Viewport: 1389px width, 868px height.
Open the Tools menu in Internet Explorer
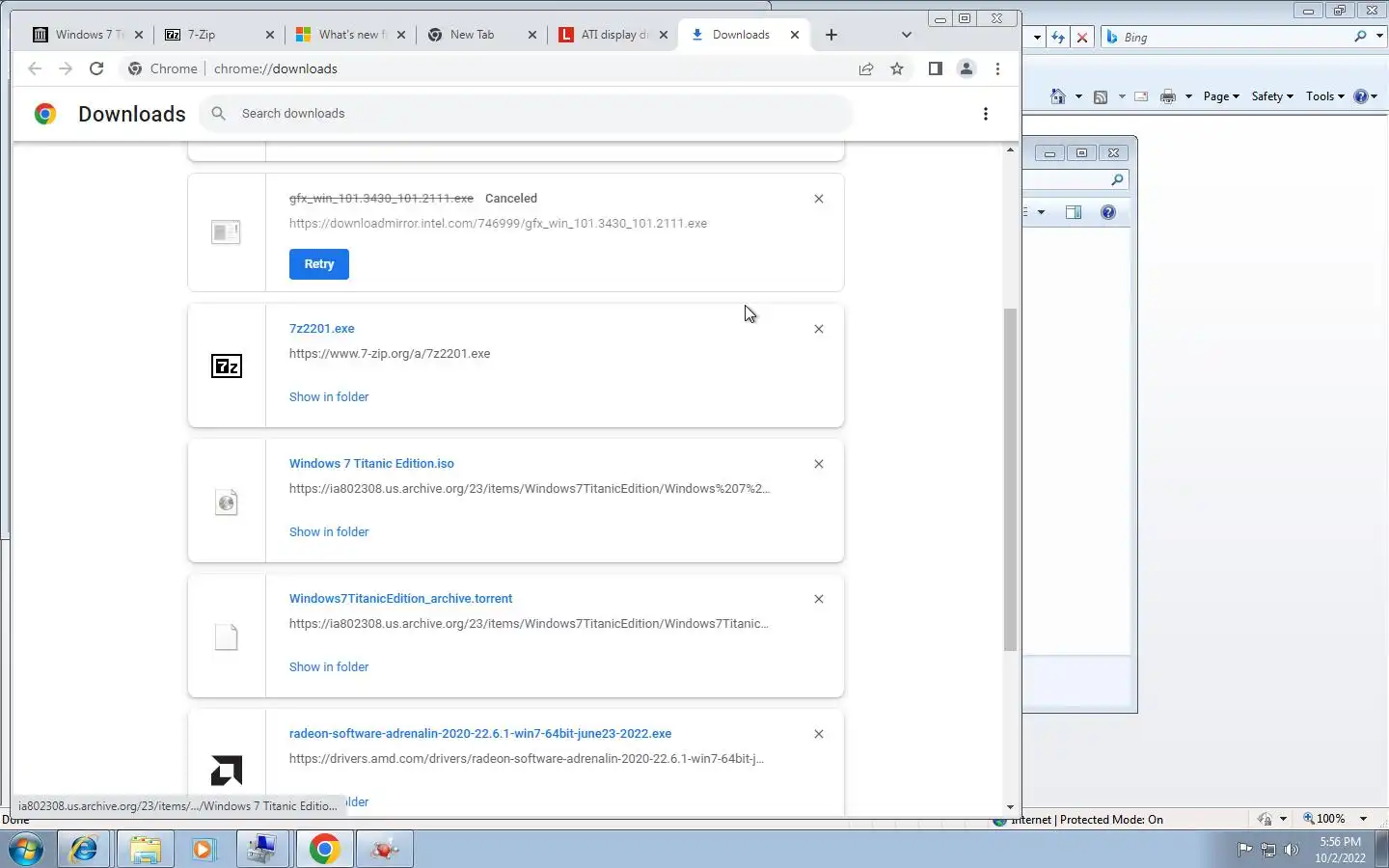pyautogui.click(x=1325, y=96)
